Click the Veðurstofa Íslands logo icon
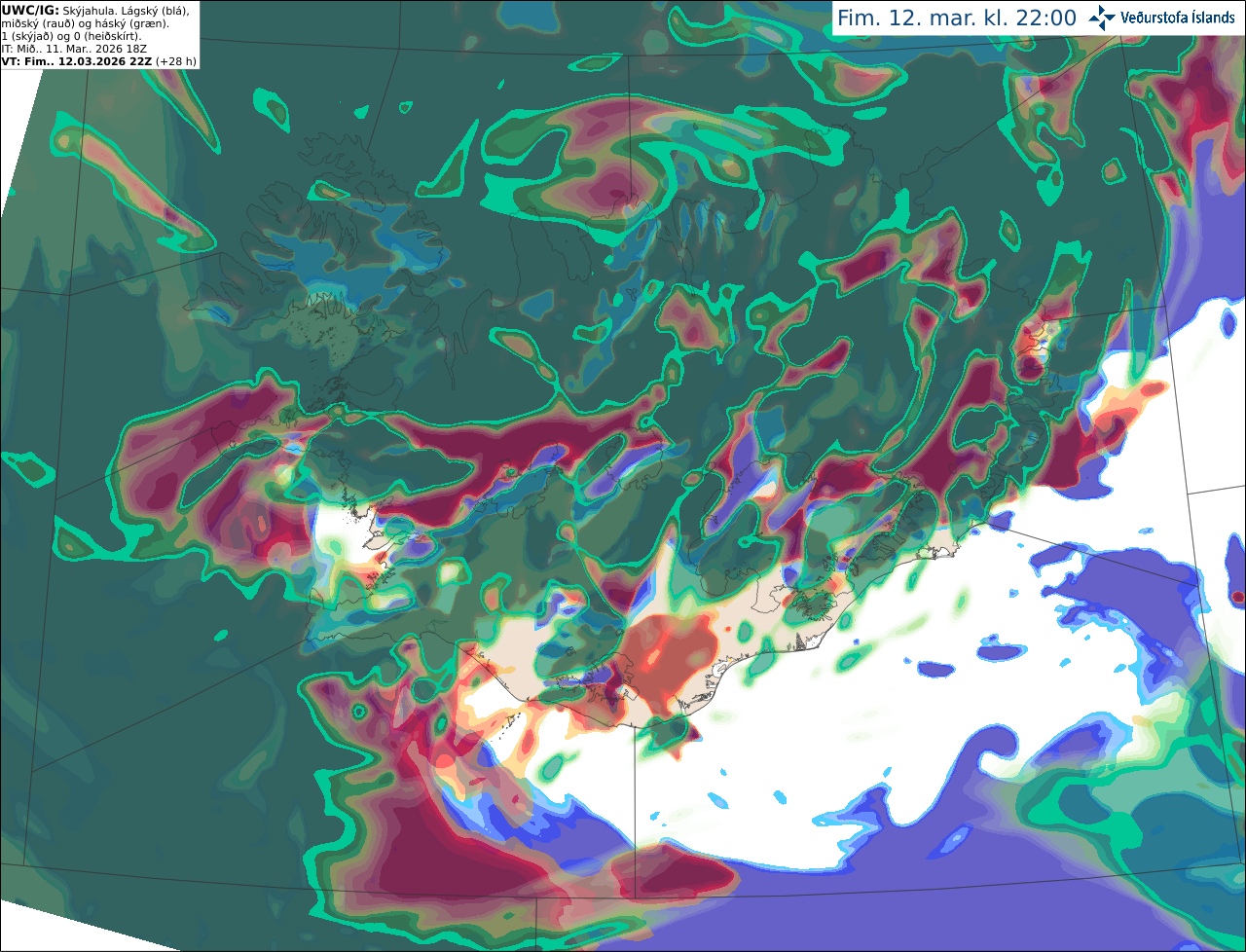 1102,18
